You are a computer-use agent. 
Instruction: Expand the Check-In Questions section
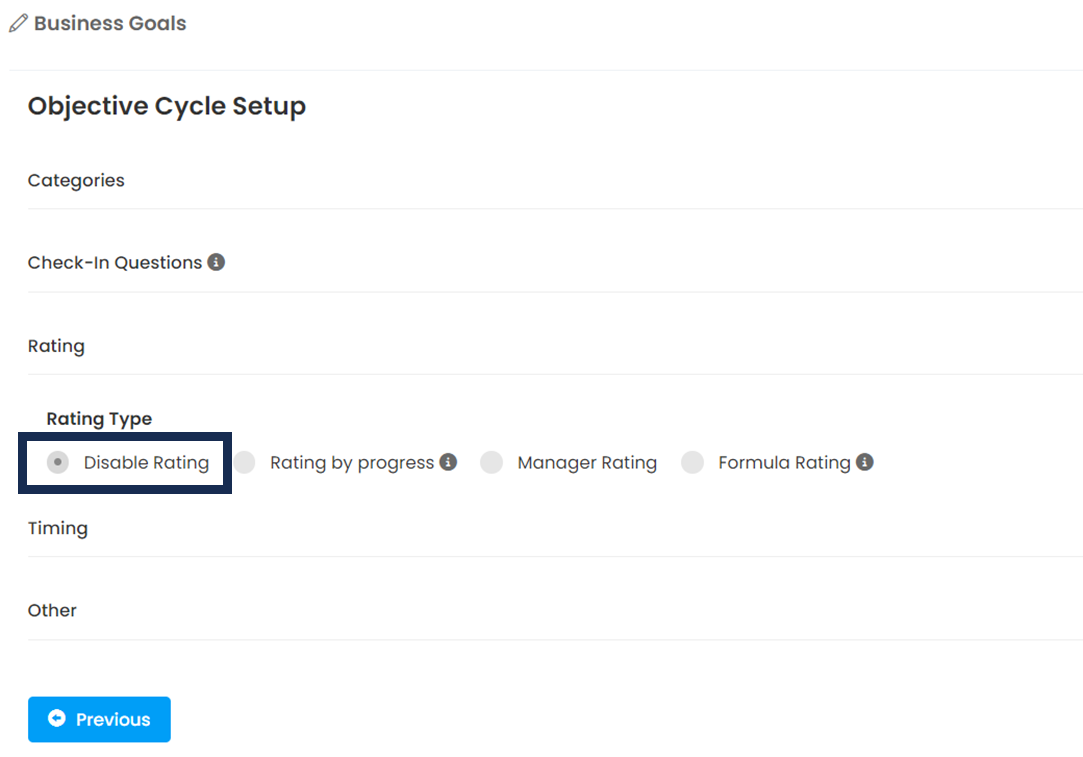(x=115, y=263)
